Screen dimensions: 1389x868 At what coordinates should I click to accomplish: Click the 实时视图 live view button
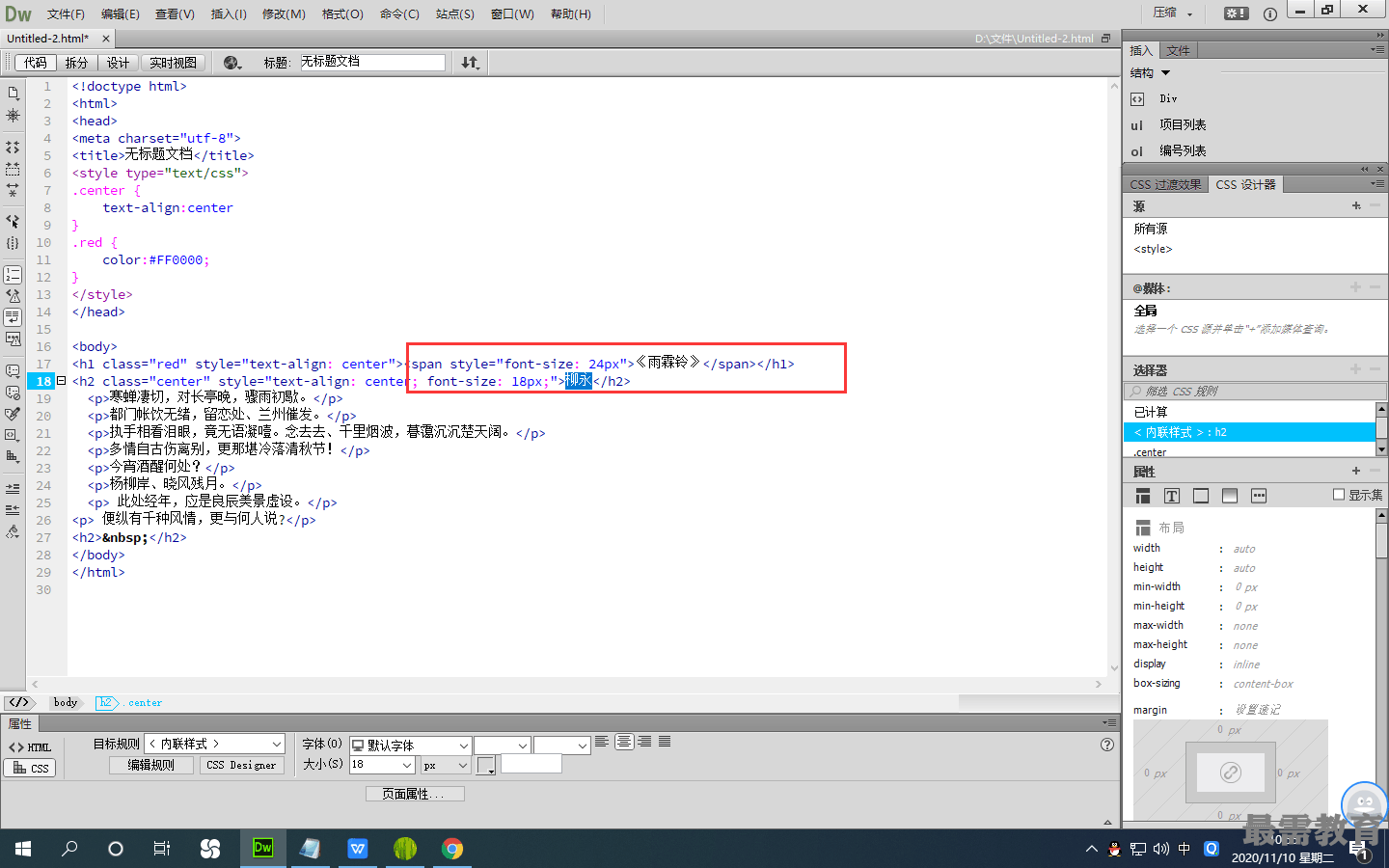(x=173, y=63)
